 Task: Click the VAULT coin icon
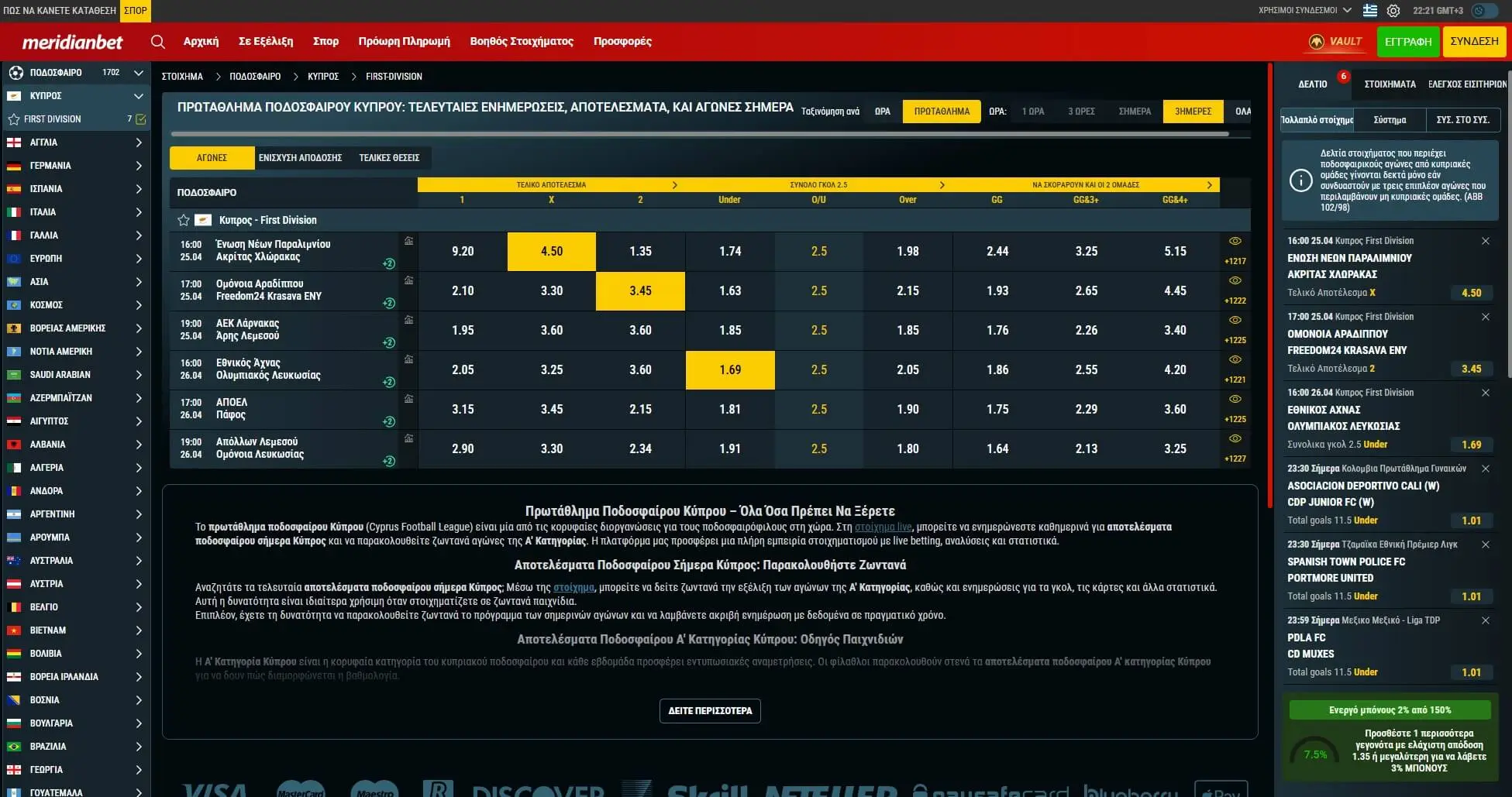(1316, 42)
